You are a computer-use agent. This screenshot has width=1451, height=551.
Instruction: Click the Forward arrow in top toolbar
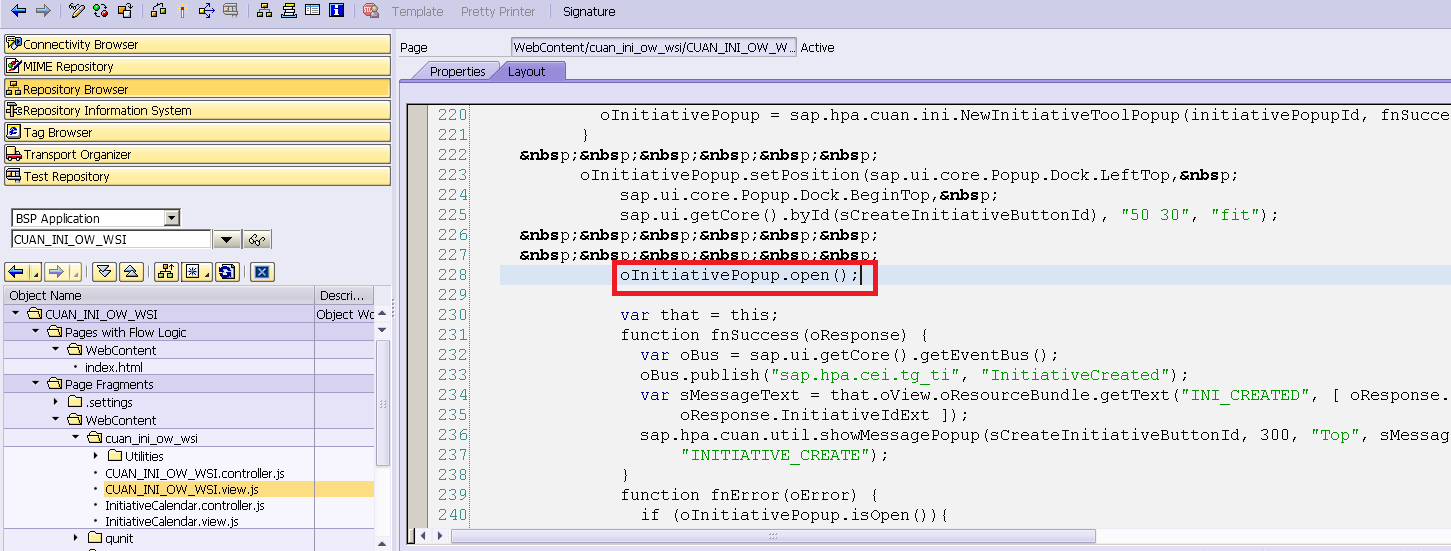[43, 11]
